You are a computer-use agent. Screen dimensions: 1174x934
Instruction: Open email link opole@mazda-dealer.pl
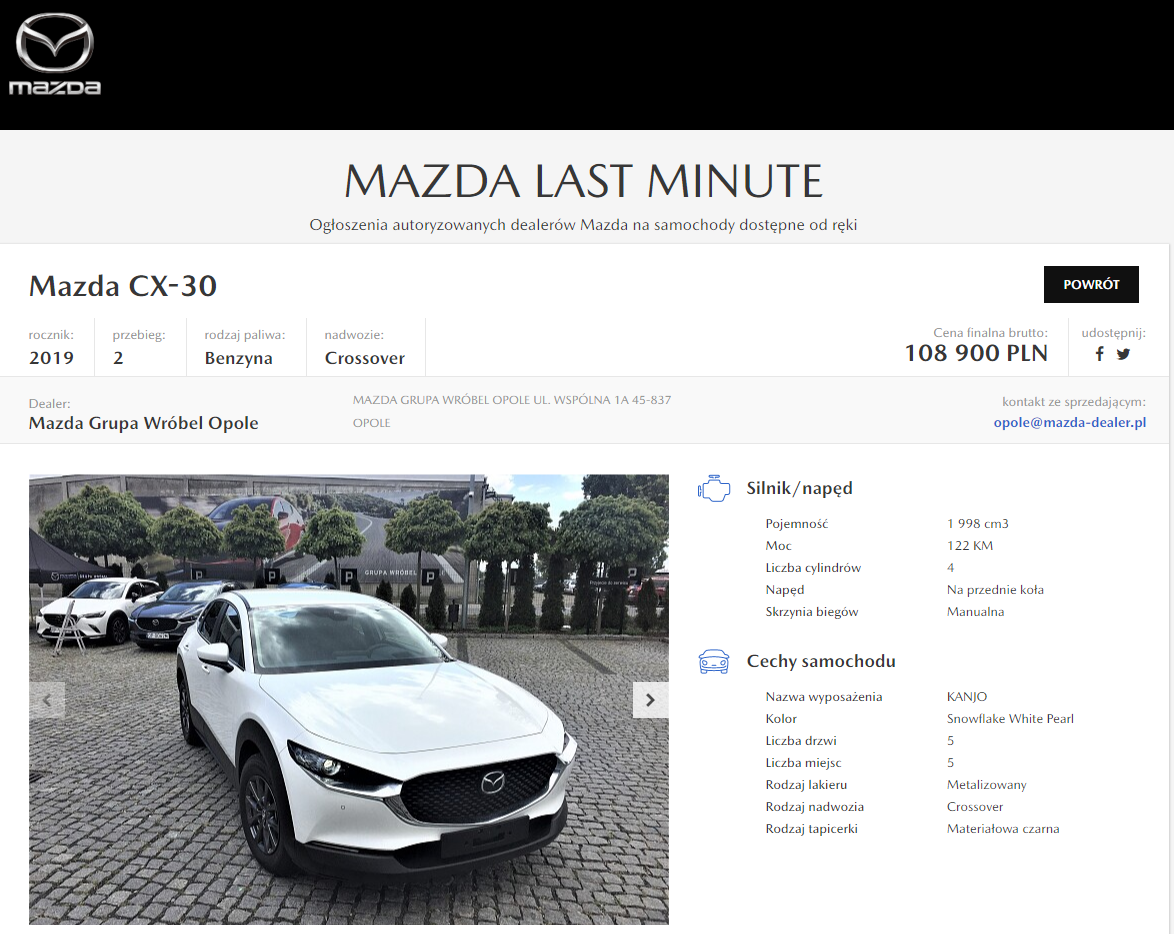1069,422
